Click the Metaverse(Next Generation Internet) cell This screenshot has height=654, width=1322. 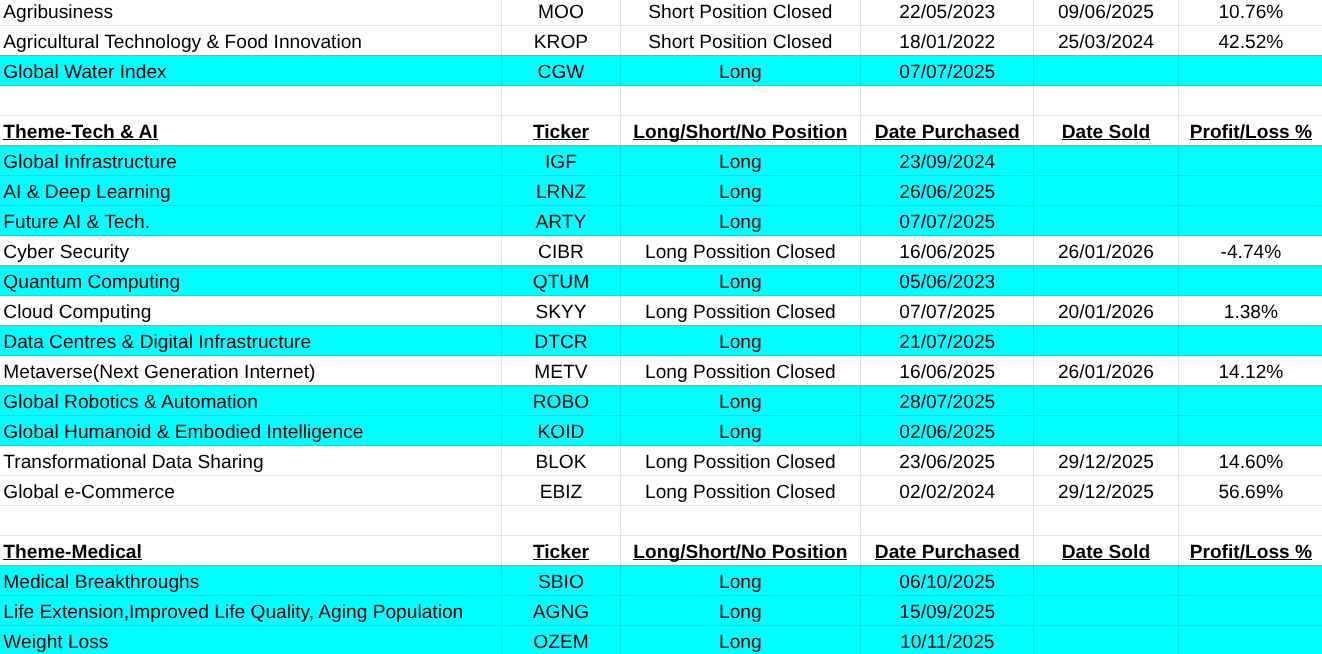click(x=159, y=372)
